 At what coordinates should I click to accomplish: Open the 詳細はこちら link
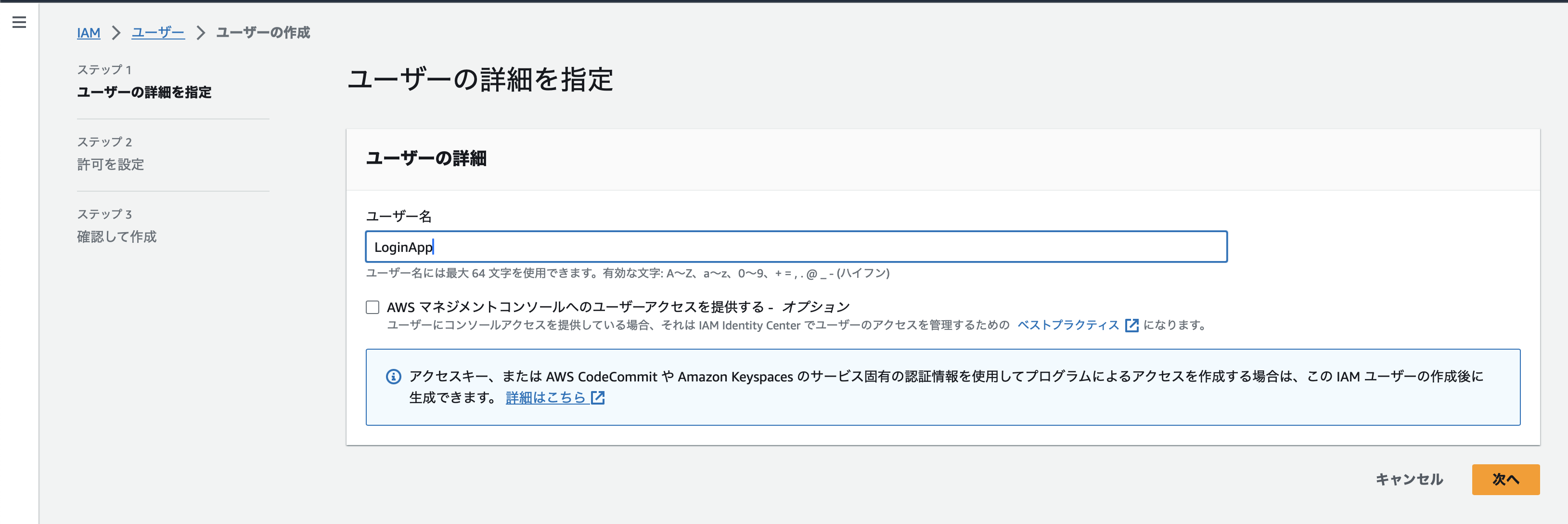(x=545, y=398)
